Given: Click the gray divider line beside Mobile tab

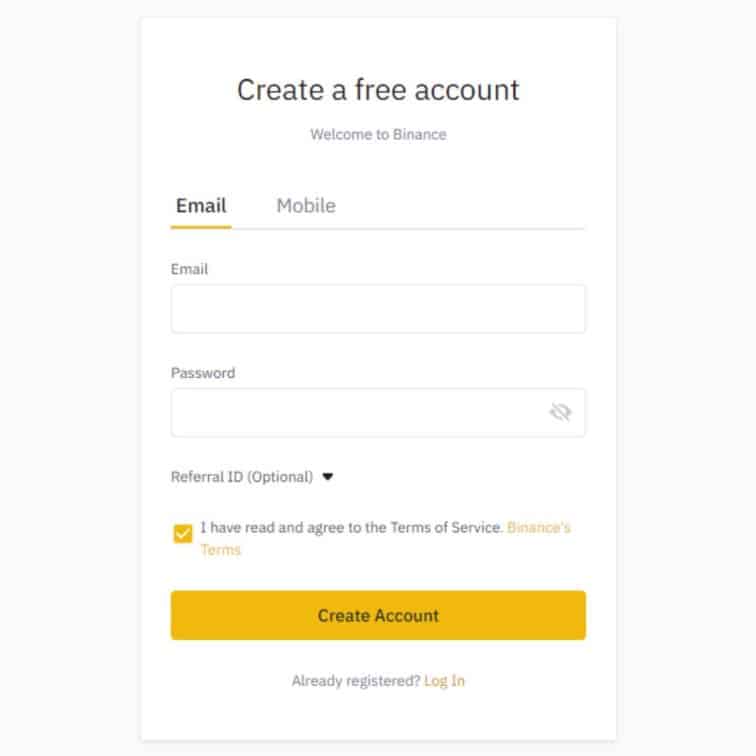Looking at the screenshot, I should [x=408, y=229].
